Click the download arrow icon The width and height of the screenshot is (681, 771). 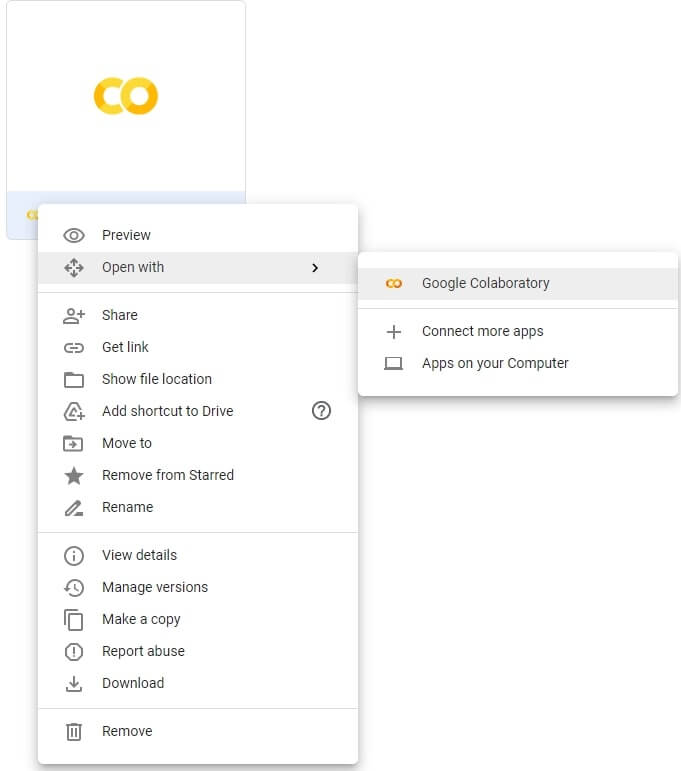[74, 683]
